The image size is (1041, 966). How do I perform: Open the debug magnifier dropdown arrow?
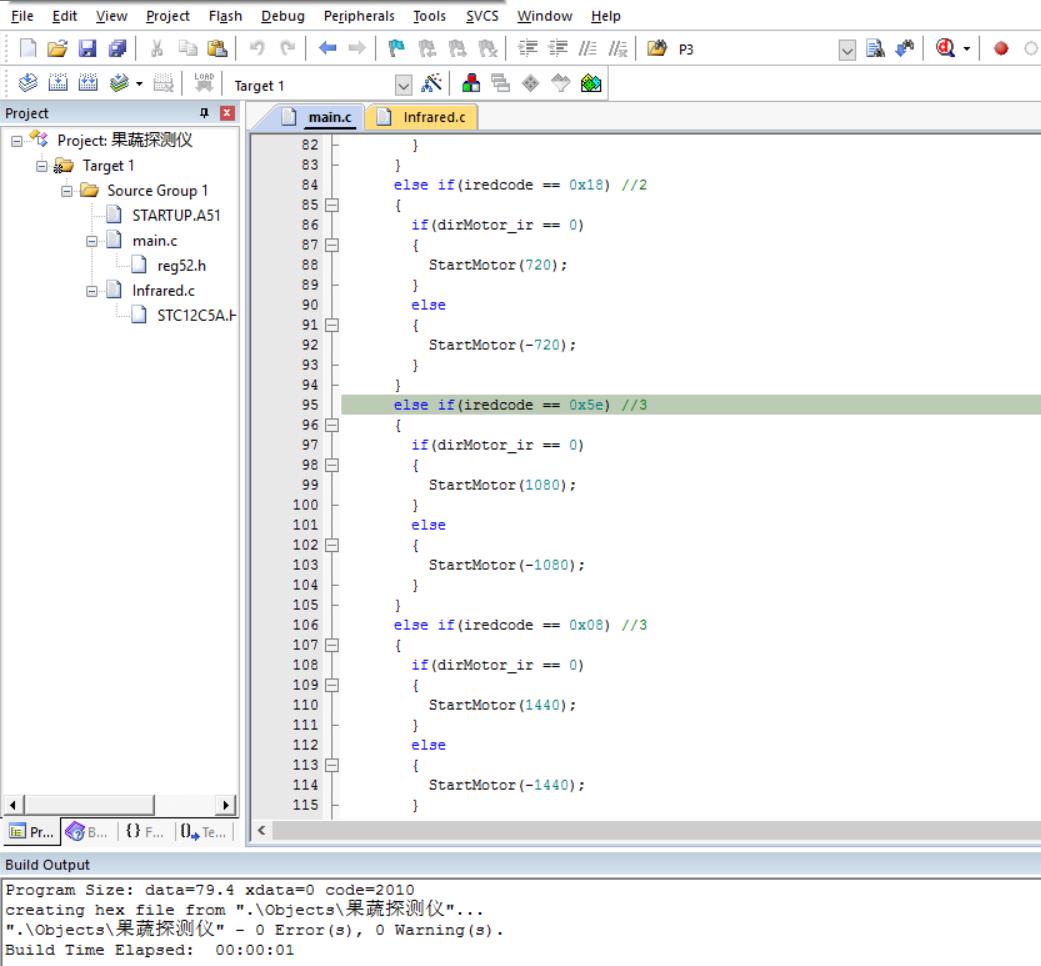click(x=967, y=48)
